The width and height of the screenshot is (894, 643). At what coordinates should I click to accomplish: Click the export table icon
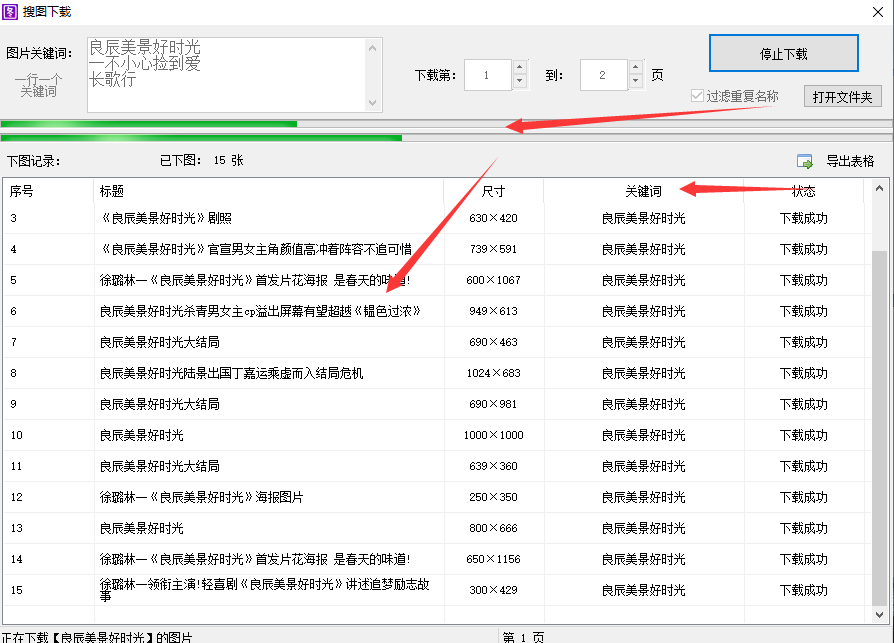click(804, 161)
